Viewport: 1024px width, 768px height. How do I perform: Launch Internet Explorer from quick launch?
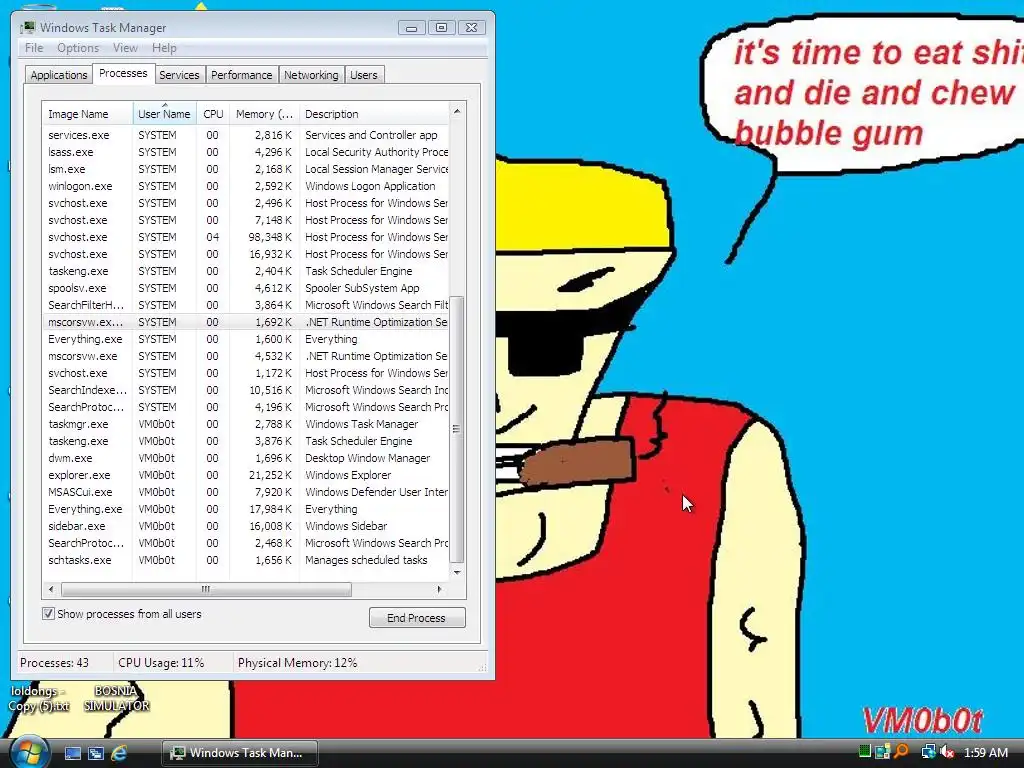tap(120, 753)
